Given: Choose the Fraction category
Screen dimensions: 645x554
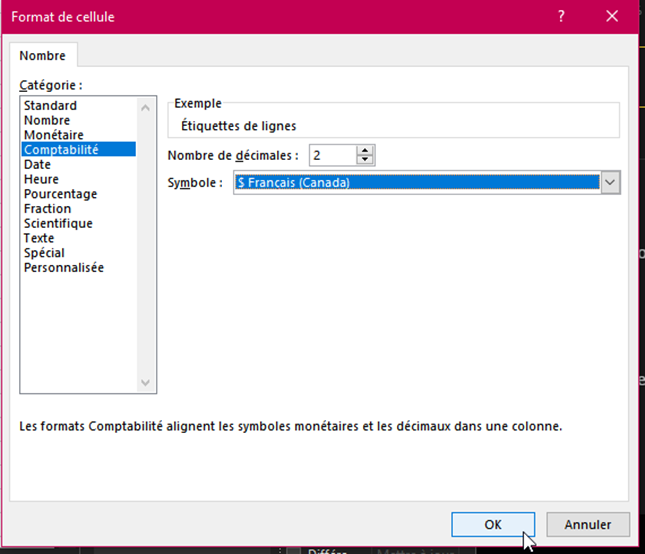Looking at the screenshot, I should [47, 209].
